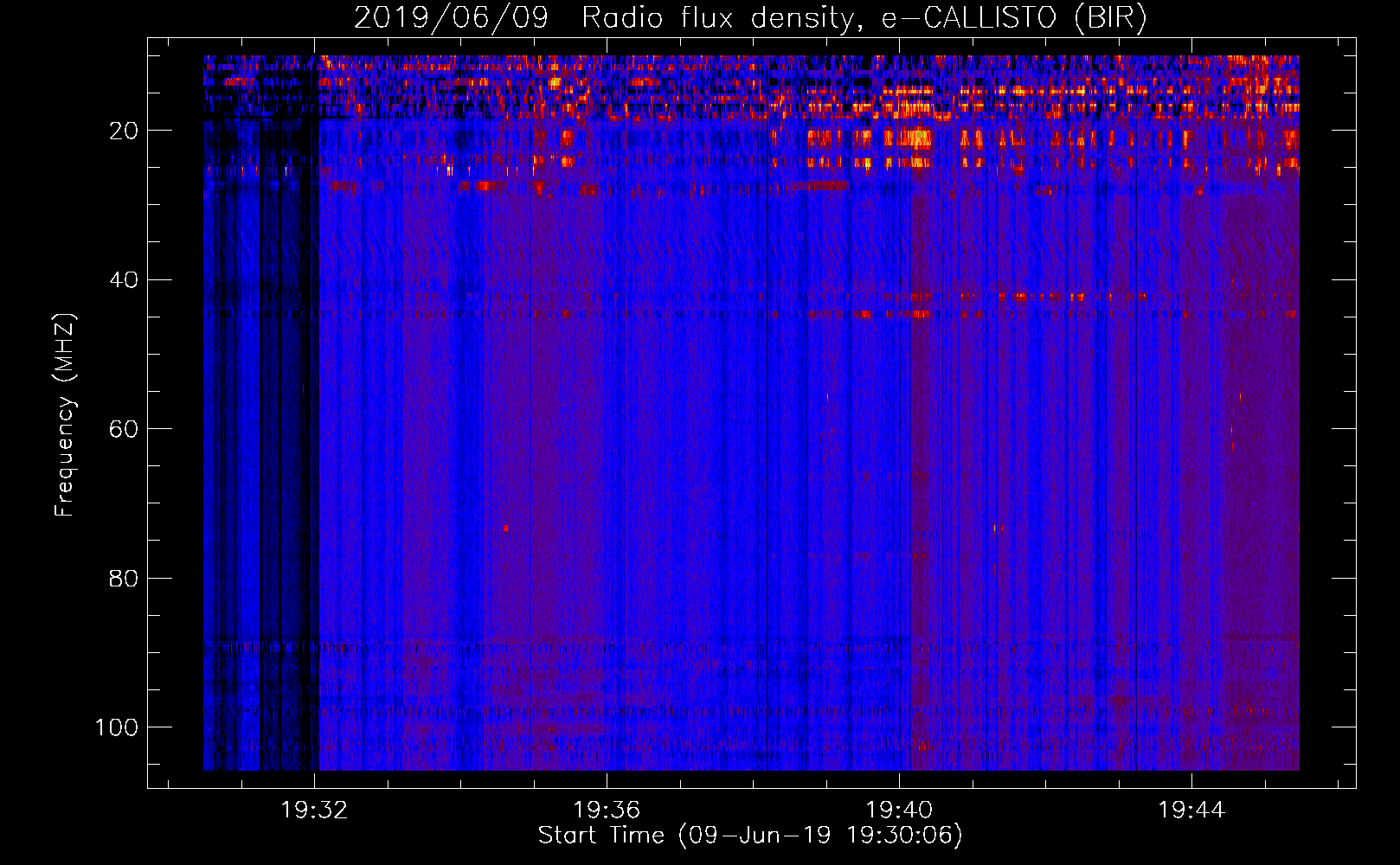Click the 19:32 time tick label
Screen dimensions: 1400x865
pyautogui.click(x=314, y=810)
